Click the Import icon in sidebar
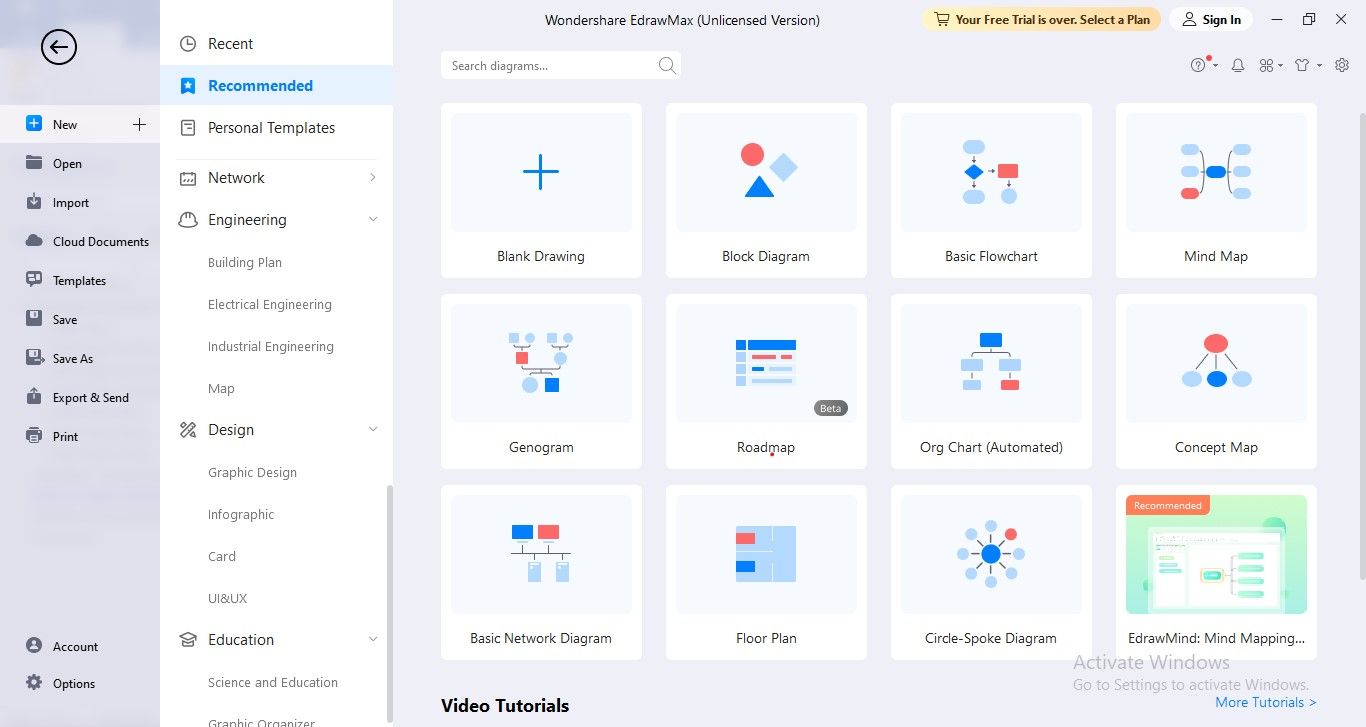Image resolution: width=1366 pixels, height=727 pixels. (34, 202)
